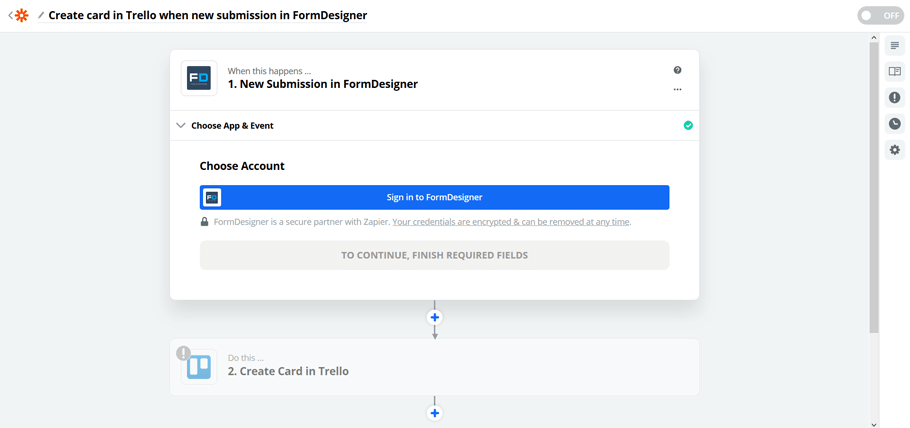The image size is (910, 428).
Task: Go back using the left chevron arrow
Action: (10, 16)
